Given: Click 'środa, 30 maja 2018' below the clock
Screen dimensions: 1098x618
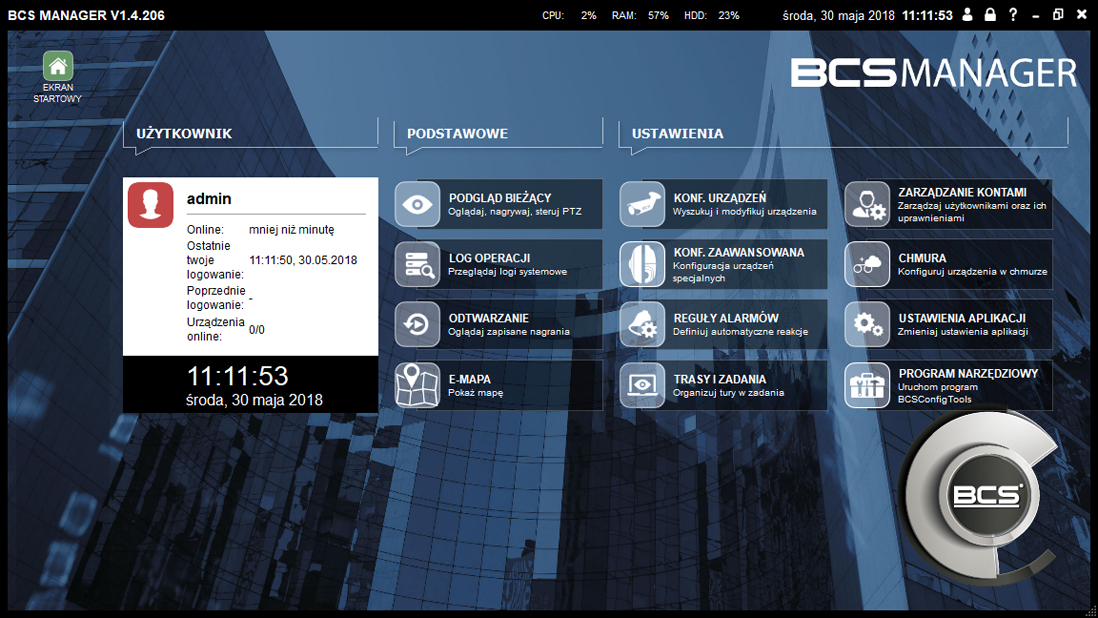Looking at the screenshot, I should pyautogui.click(x=254, y=400).
